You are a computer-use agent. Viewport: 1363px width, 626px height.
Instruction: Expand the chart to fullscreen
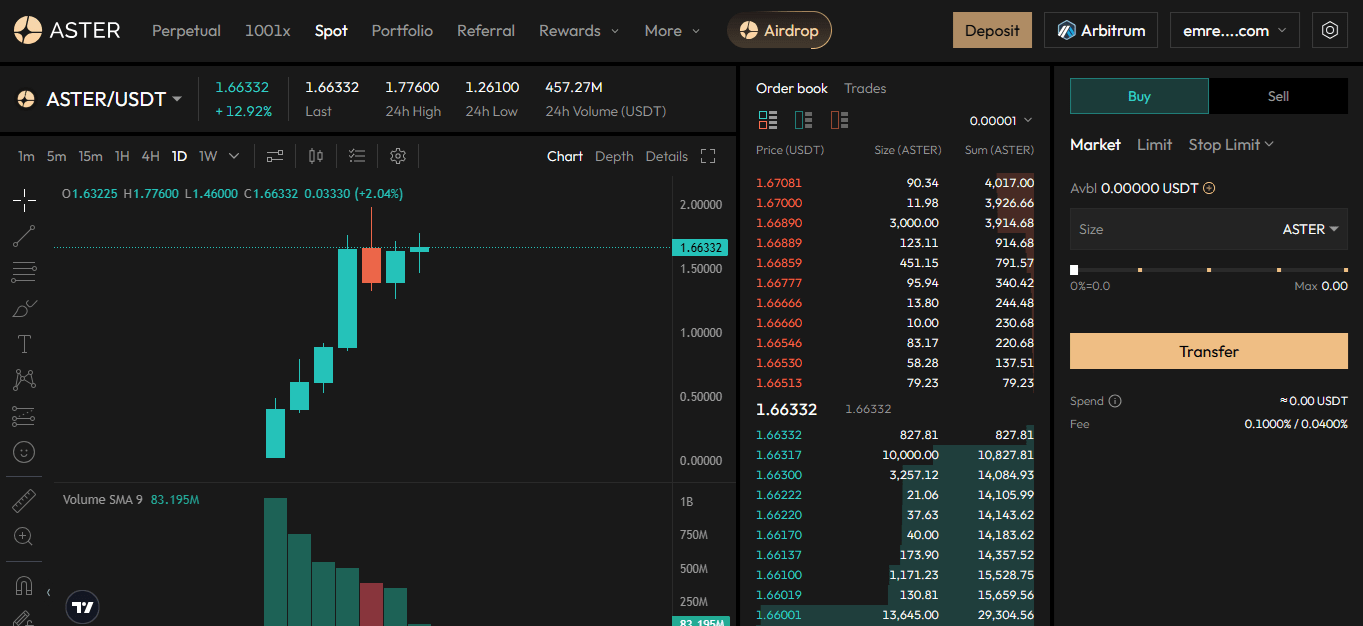[x=708, y=156]
